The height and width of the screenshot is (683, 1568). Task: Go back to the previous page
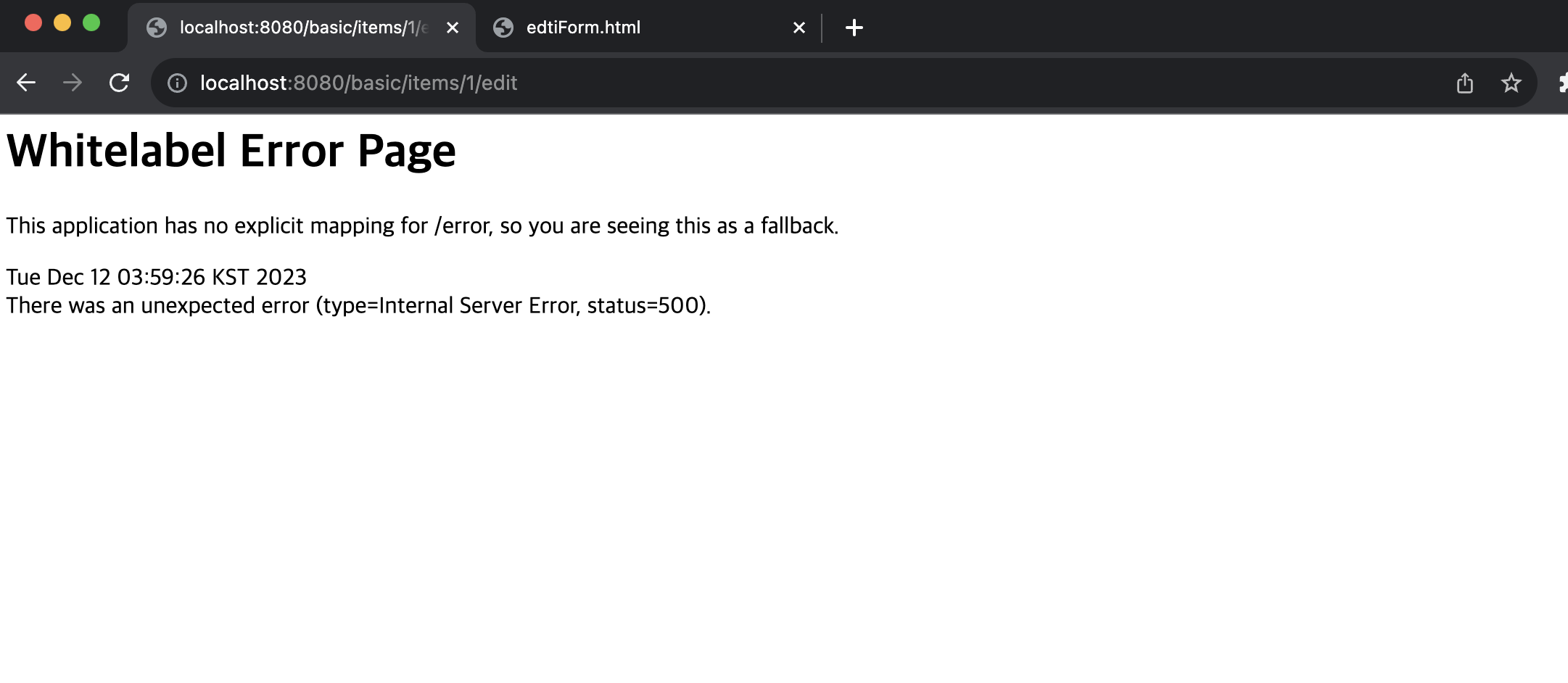click(x=26, y=83)
